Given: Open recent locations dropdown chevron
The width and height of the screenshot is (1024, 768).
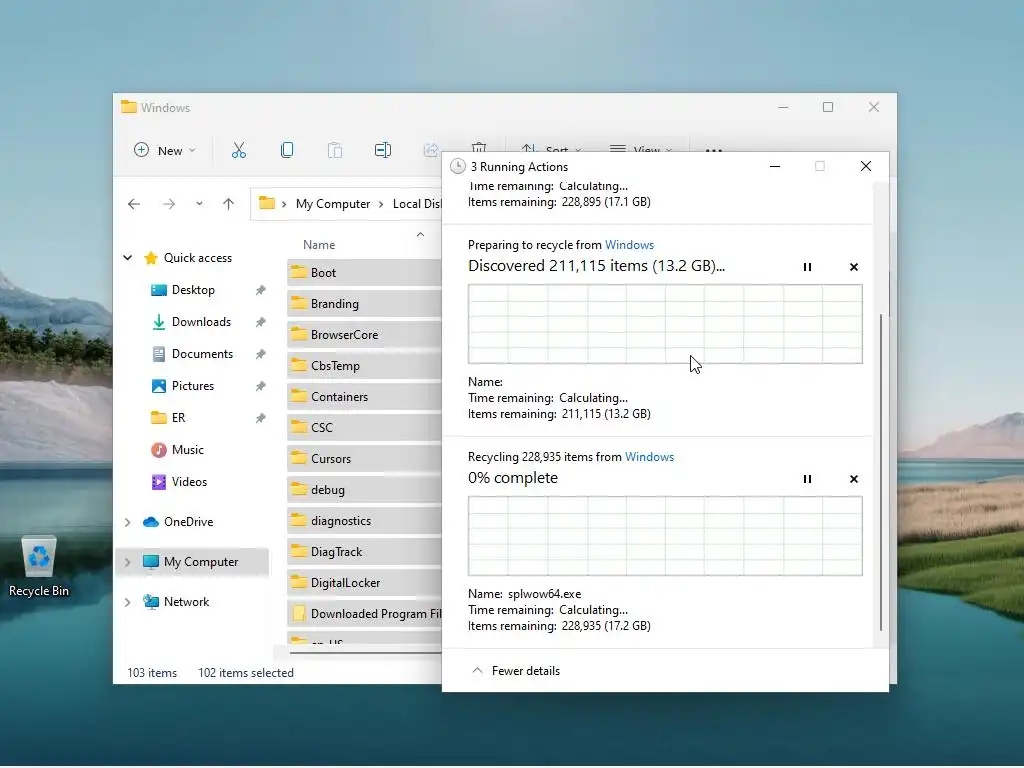Looking at the screenshot, I should click(199, 204).
